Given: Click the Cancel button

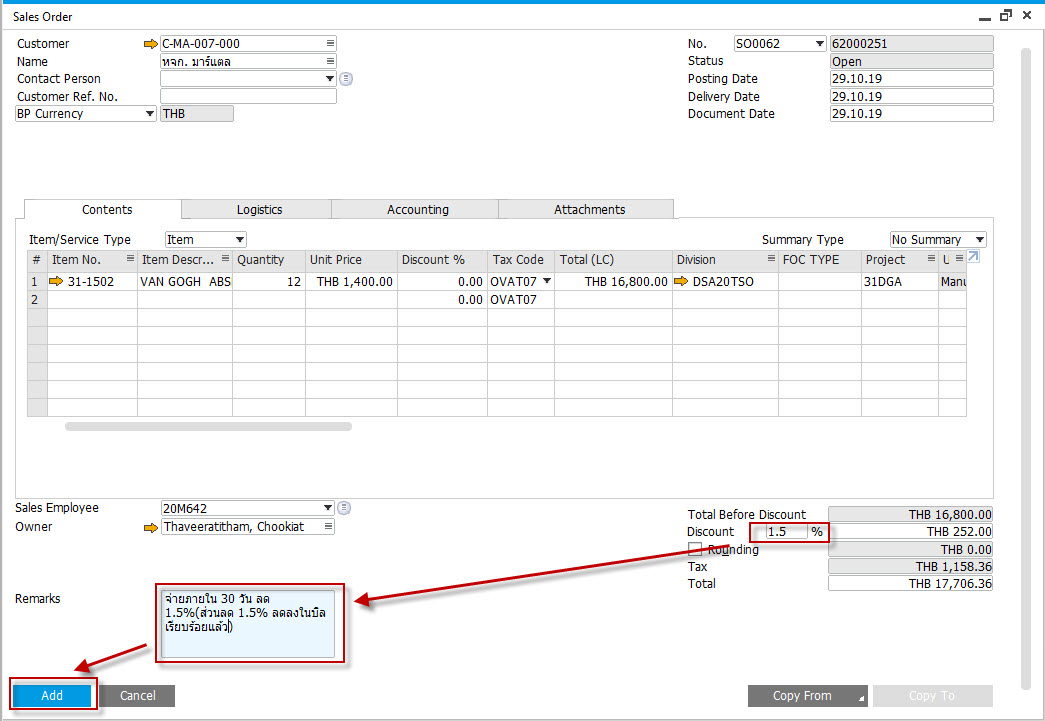Looking at the screenshot, I should [x=137, y=696].
